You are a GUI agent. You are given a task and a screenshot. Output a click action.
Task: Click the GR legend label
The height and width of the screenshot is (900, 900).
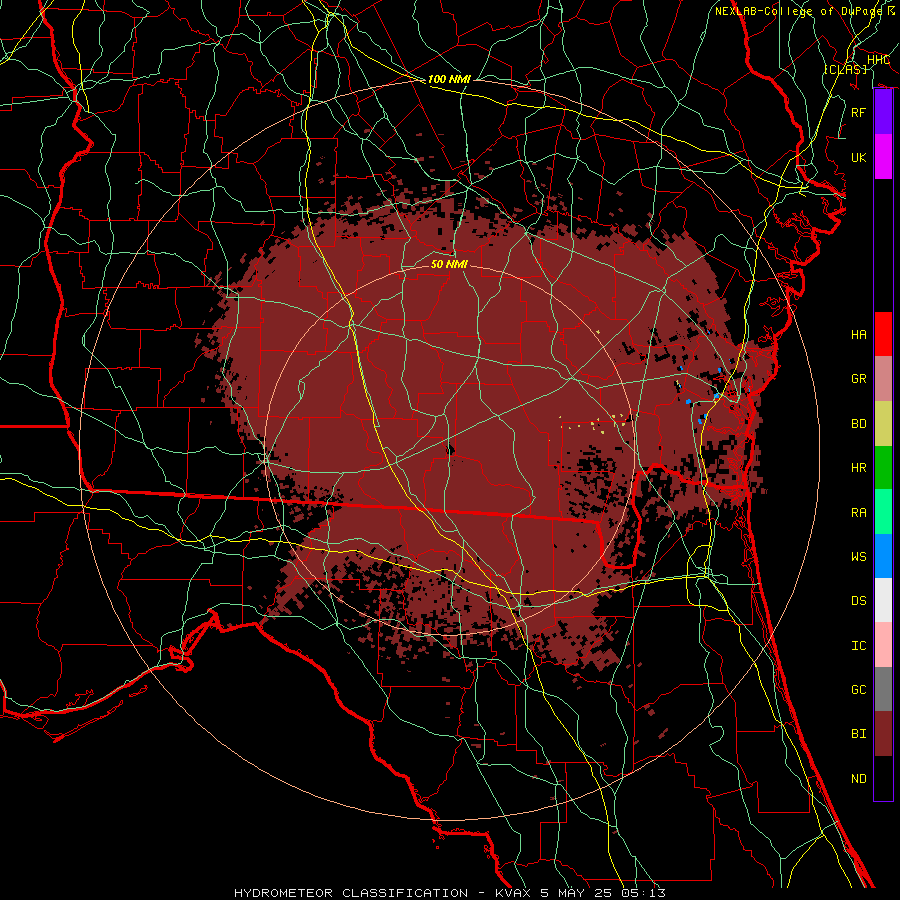click(859, 379)
